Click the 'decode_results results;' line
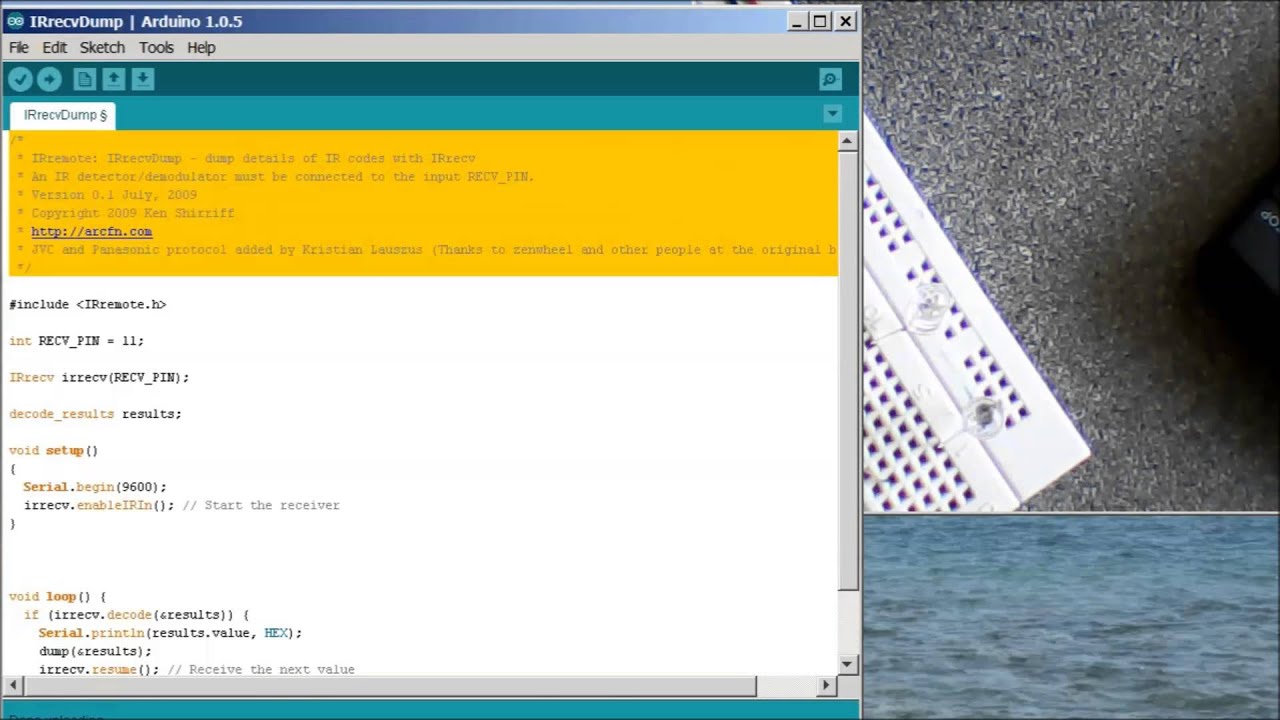The width and height of the screenshot is (1280, 720). pos(95,414)
